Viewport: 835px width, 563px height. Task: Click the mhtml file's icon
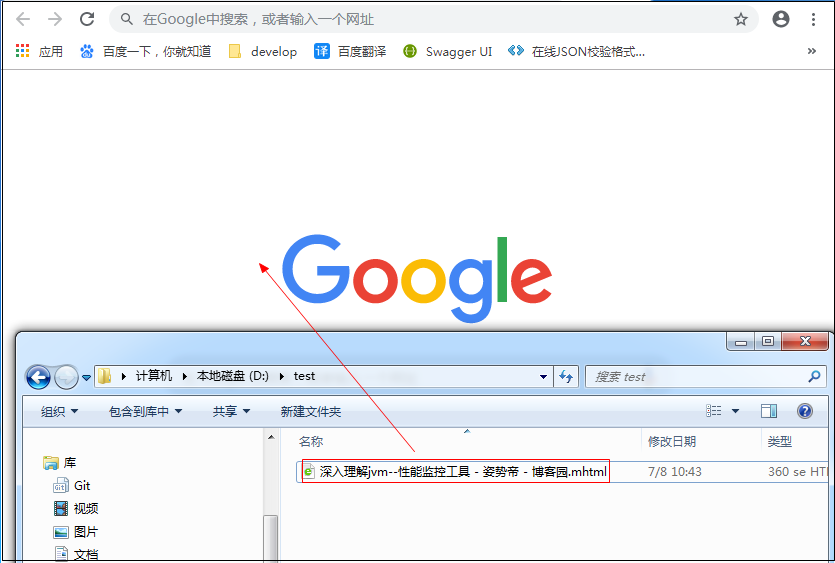[x=309, y=471]
